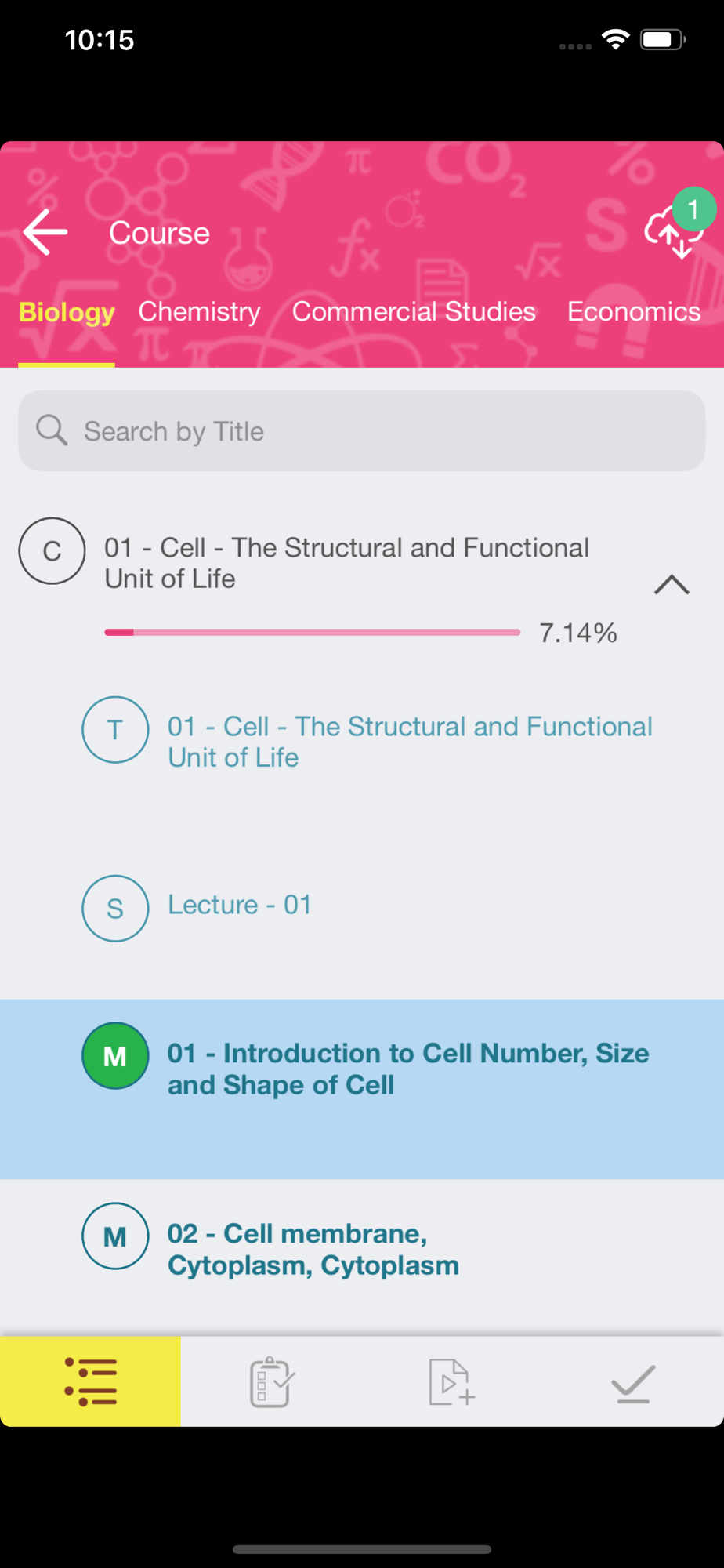Click the 7.14% chapter progress bar
This screenshot has height=1568, width=724.
click(312, 632)
